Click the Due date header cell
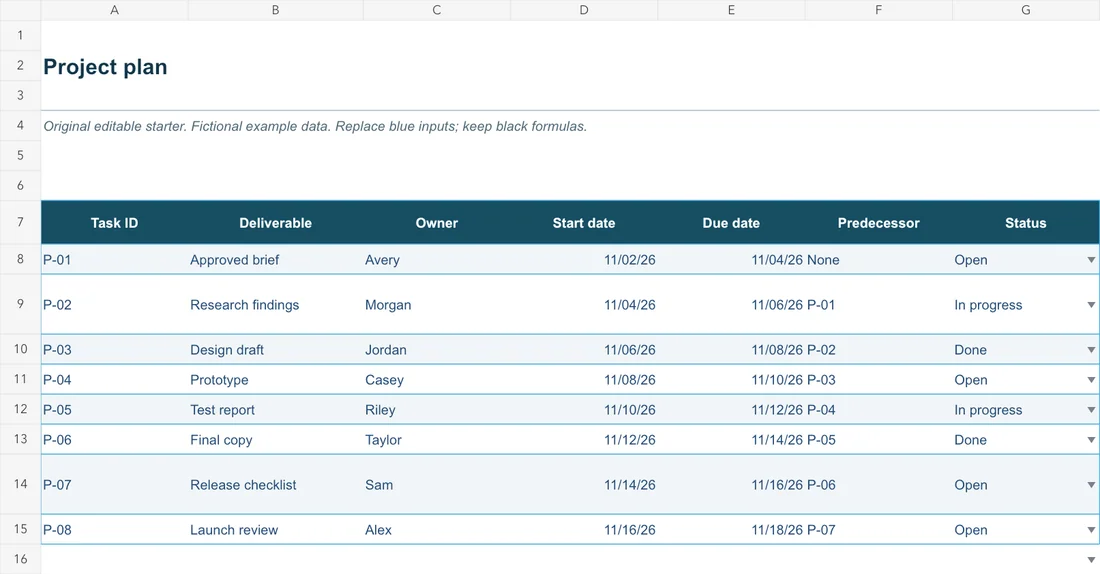The height and width of the screenshot is (574, 1100). (x=732, y=222)
